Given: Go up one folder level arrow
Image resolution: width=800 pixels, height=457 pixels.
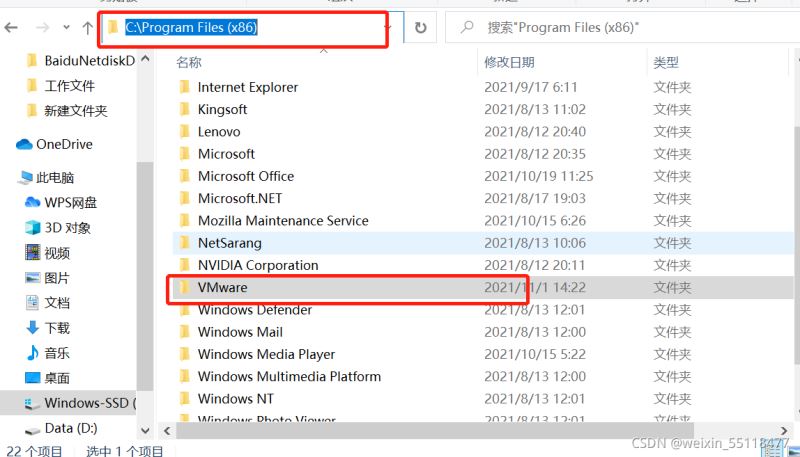Looking at the screenshot, I should (x=87, y=28).
